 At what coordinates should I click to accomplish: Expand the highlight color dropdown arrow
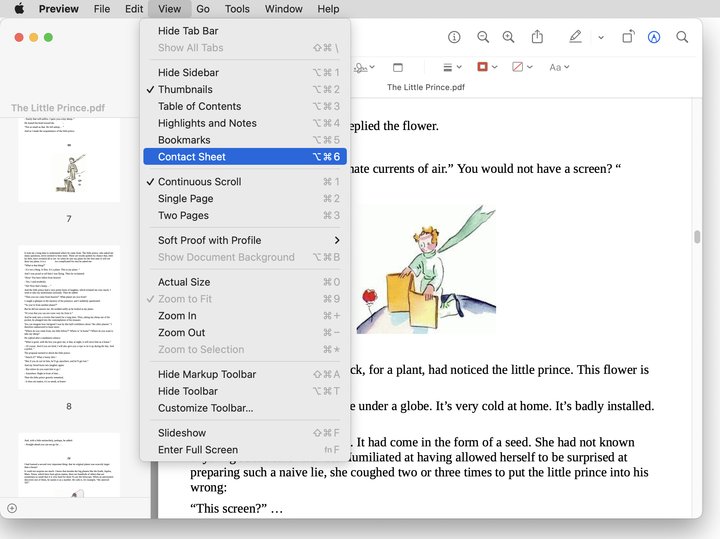(x=601, y=38)
